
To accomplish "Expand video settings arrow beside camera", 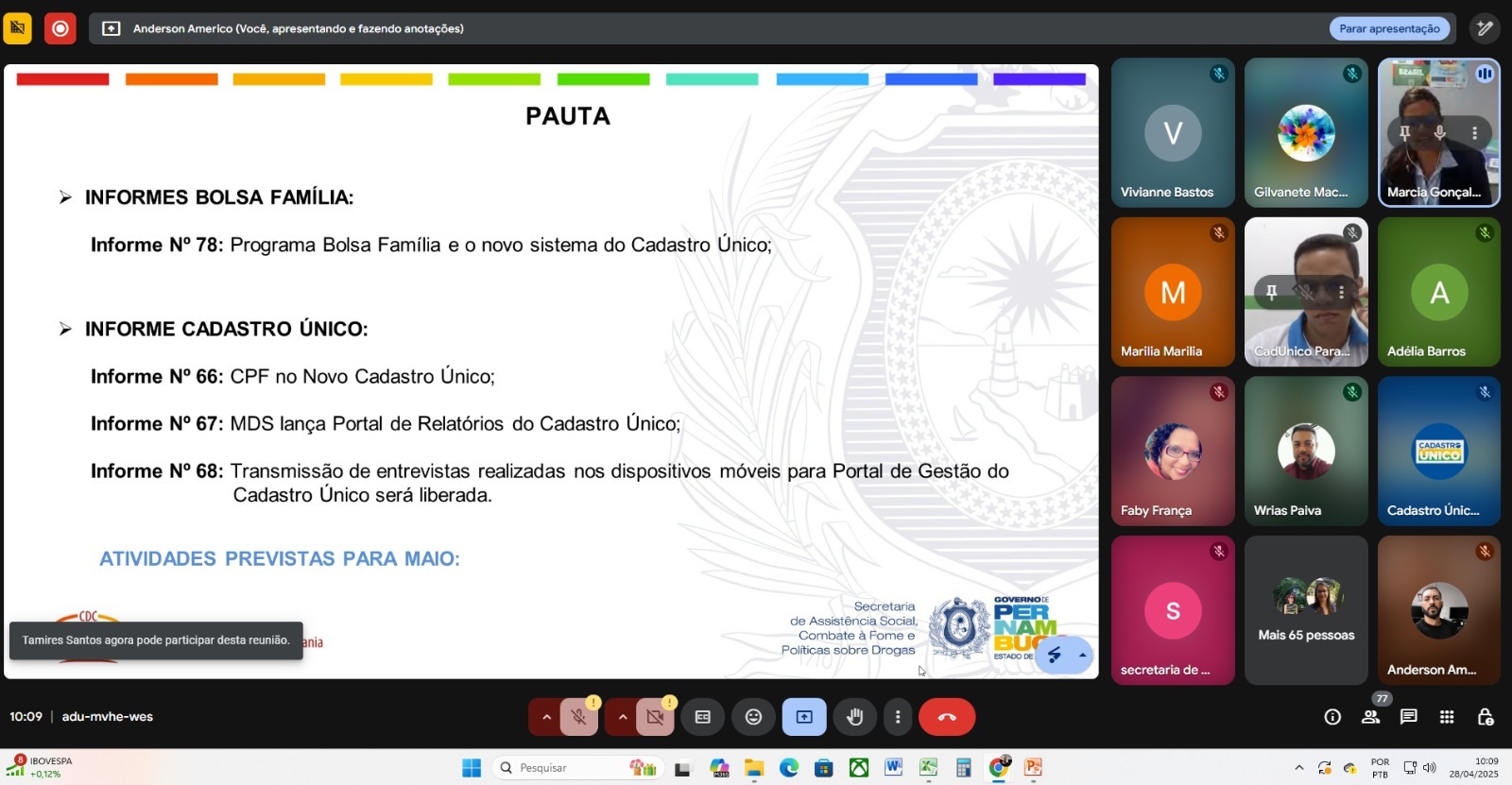I will (622, 717).
